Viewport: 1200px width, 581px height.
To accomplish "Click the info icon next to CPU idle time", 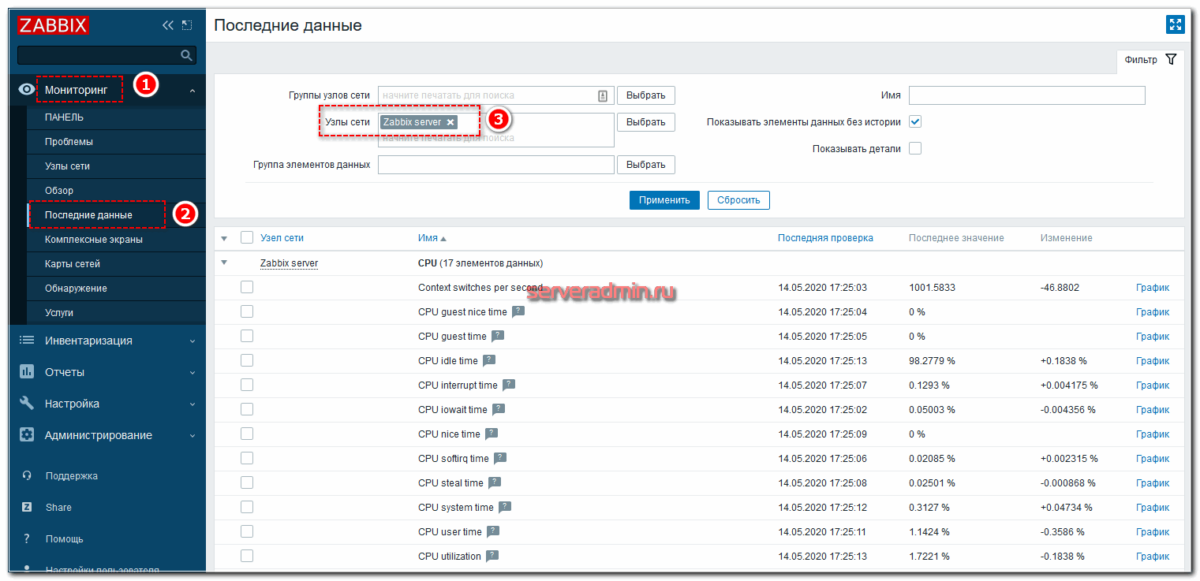I will [x=490, y=360].
